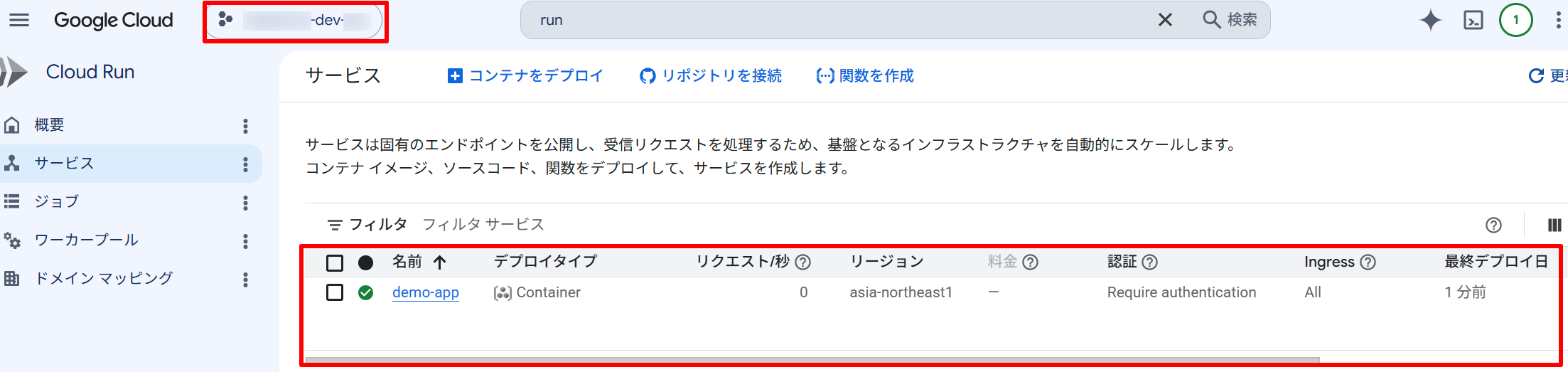
Task: Click 最終デプロイ日 column header
Action: [x=1496, y=261]
